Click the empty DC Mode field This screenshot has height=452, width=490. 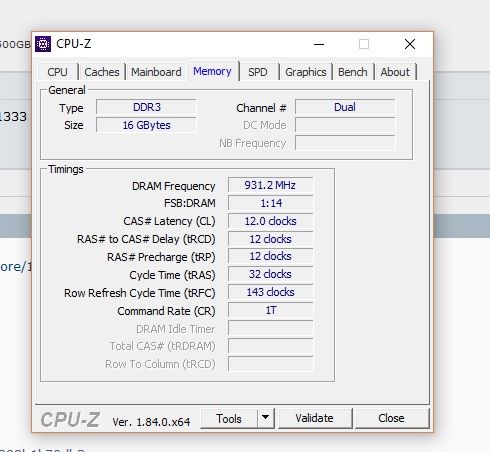345,125
